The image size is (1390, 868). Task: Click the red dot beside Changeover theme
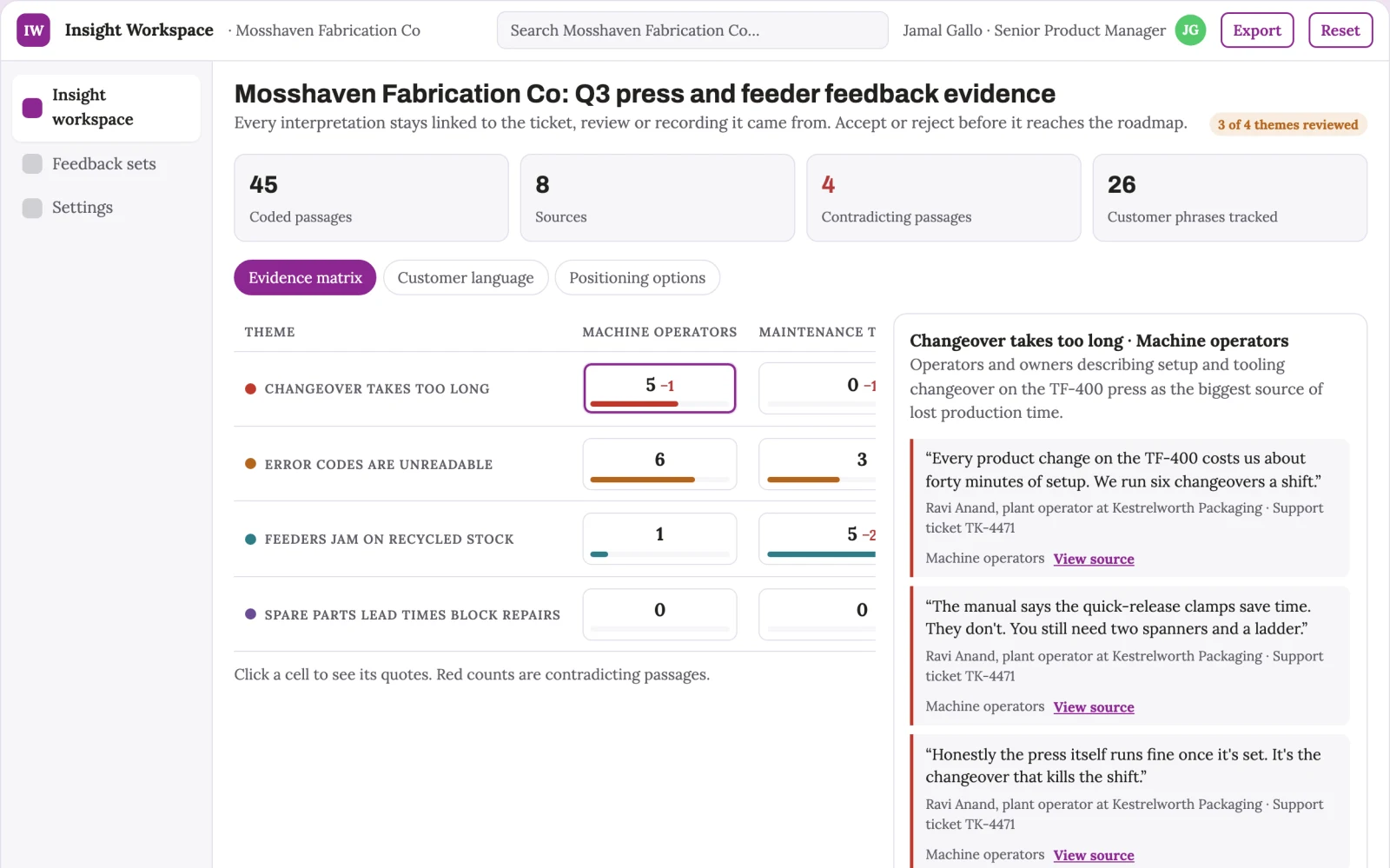[x=250, y=389]
